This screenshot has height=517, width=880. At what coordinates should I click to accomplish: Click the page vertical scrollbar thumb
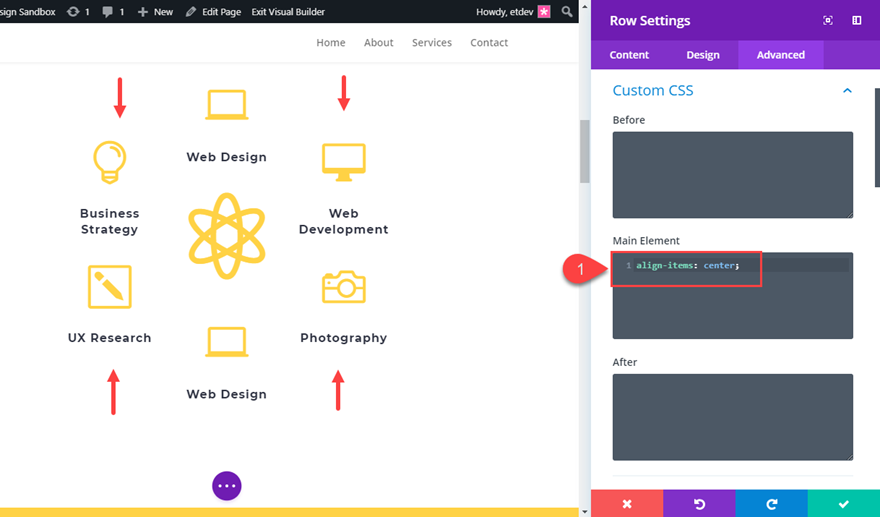click(584, 151)
